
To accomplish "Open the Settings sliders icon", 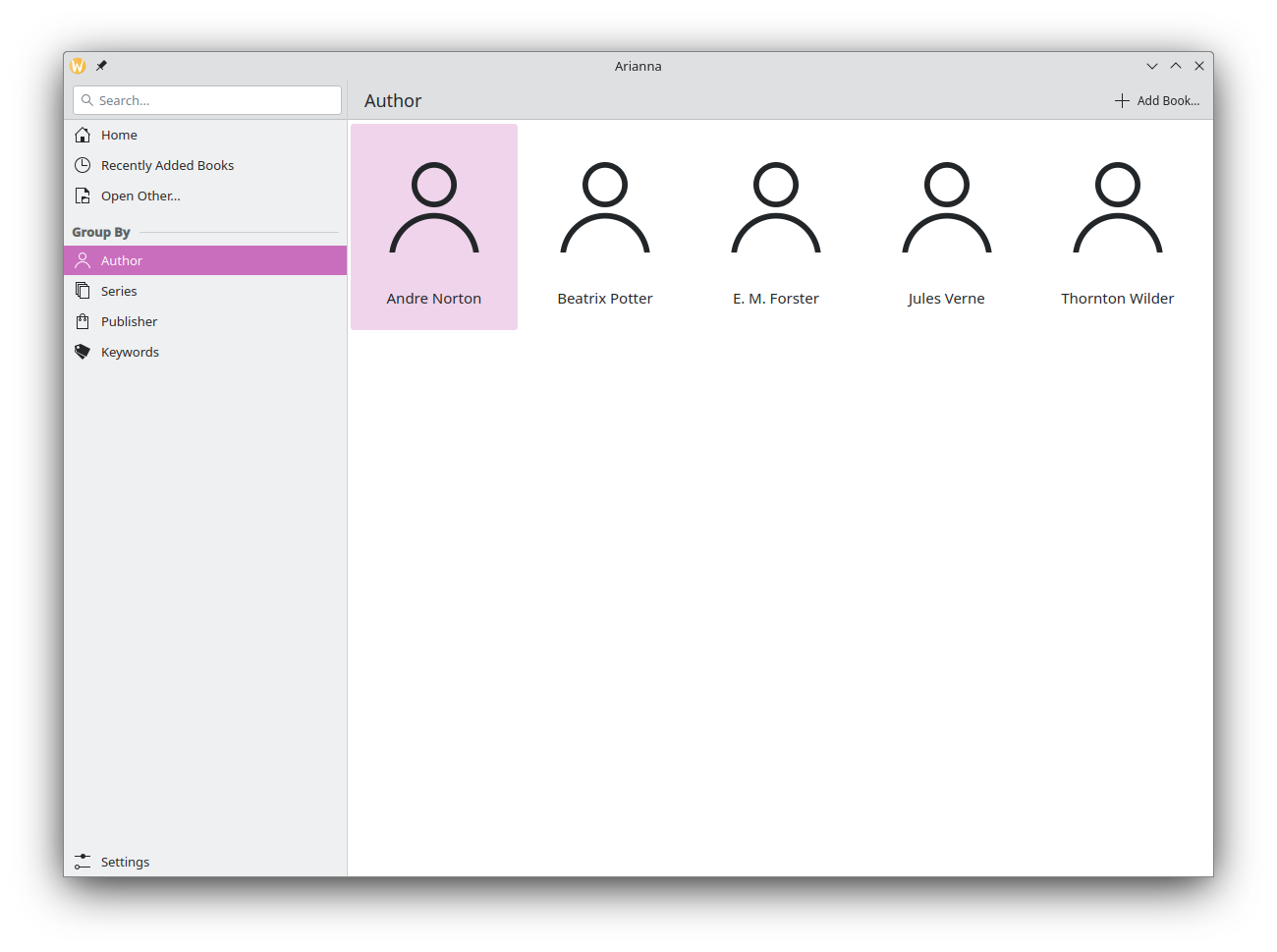I will (83, 862).
